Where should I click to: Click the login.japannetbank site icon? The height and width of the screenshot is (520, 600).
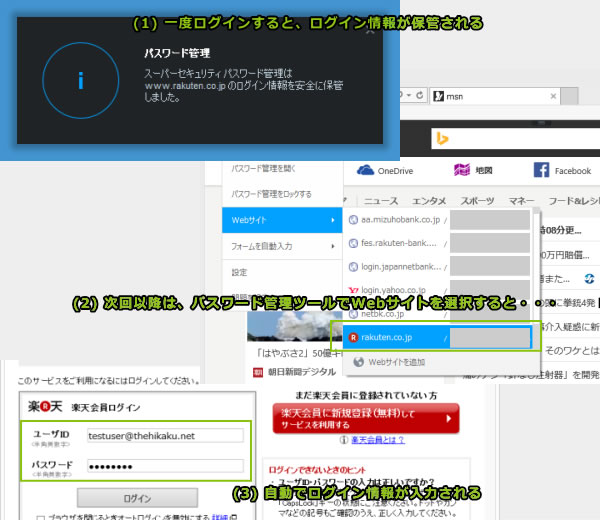[x=353, y=267]
